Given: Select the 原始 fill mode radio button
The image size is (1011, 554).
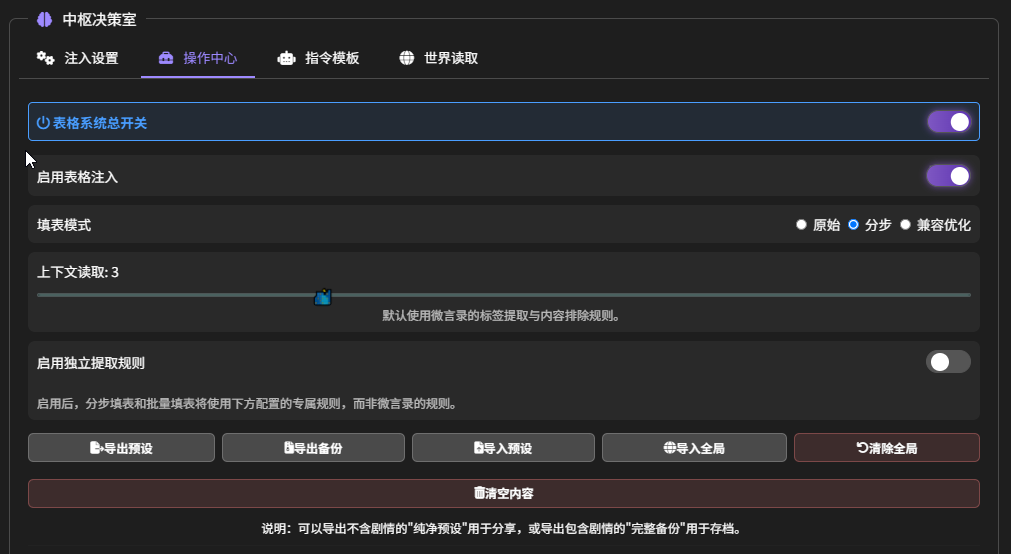Looking at the screenshot, I should (x=801, y=225).
